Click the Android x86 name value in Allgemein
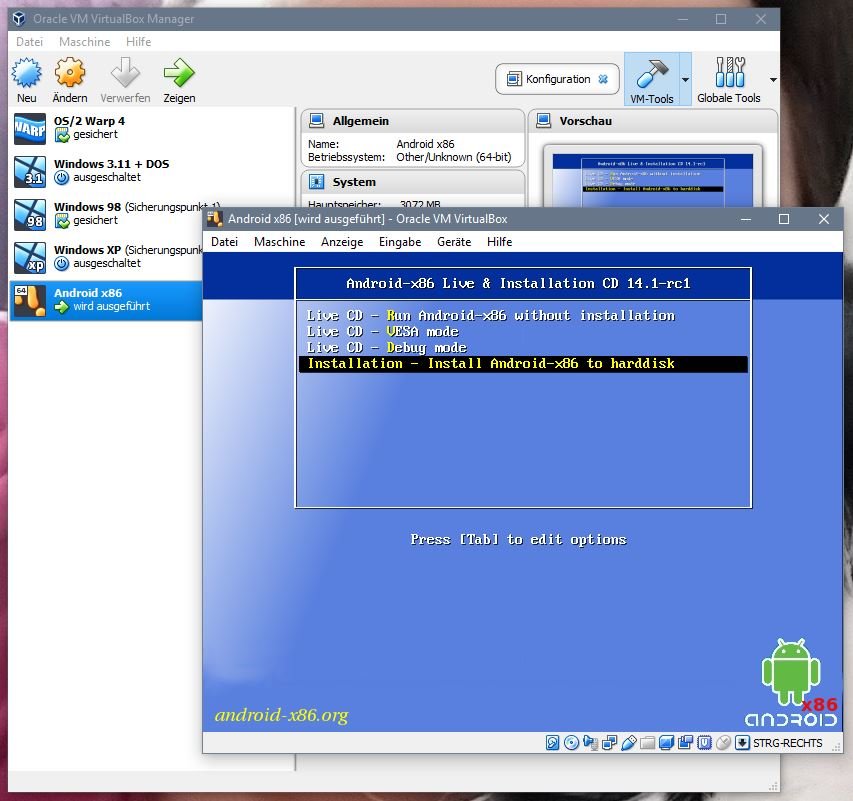Screen dimensions: 853x801 (x=425, y=144)
